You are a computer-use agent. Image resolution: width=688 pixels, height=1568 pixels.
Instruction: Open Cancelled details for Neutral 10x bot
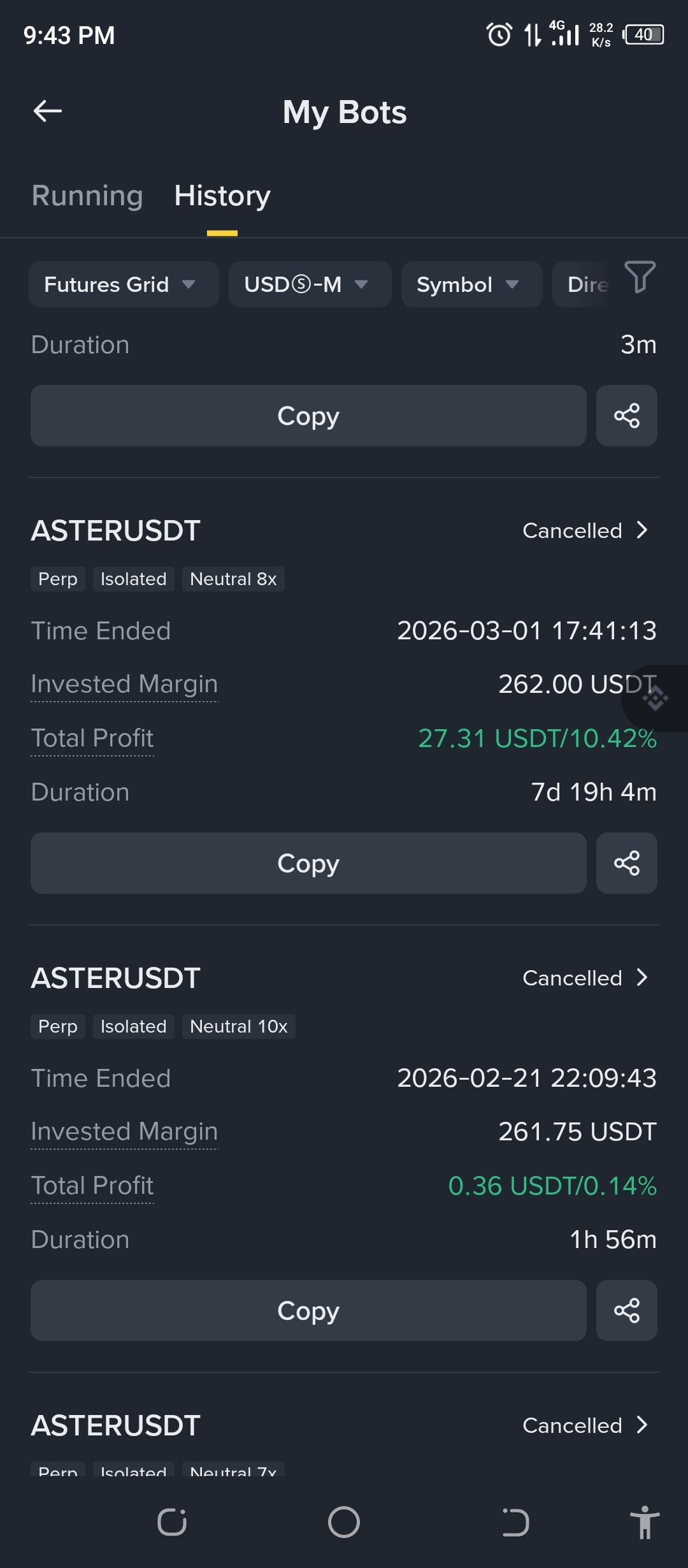pos(585,978)
